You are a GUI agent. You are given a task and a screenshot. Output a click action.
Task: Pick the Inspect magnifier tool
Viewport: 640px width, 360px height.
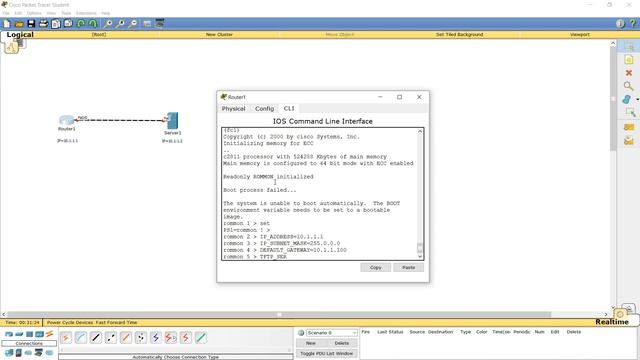pyautogui.click(x=629, y=86)
